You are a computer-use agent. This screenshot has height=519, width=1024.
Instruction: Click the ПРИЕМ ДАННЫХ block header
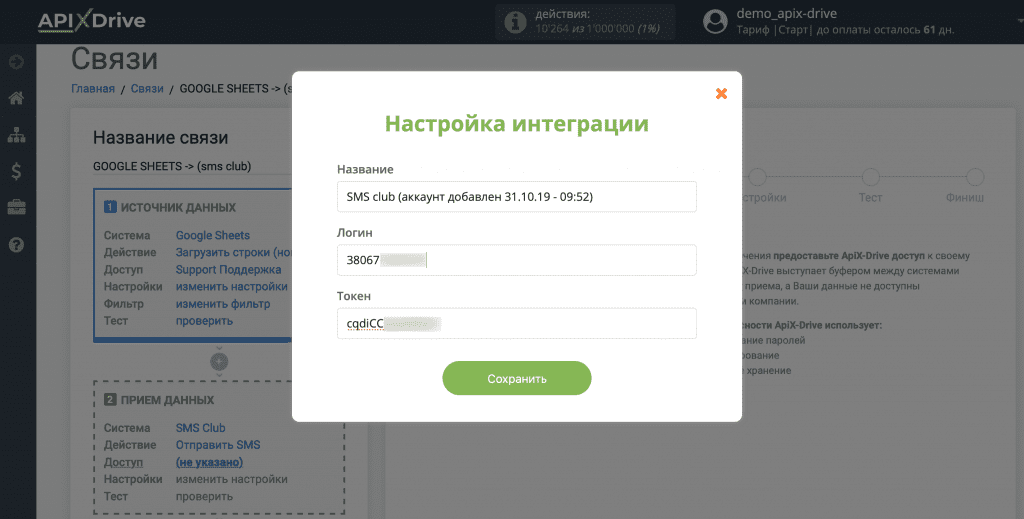159,400
